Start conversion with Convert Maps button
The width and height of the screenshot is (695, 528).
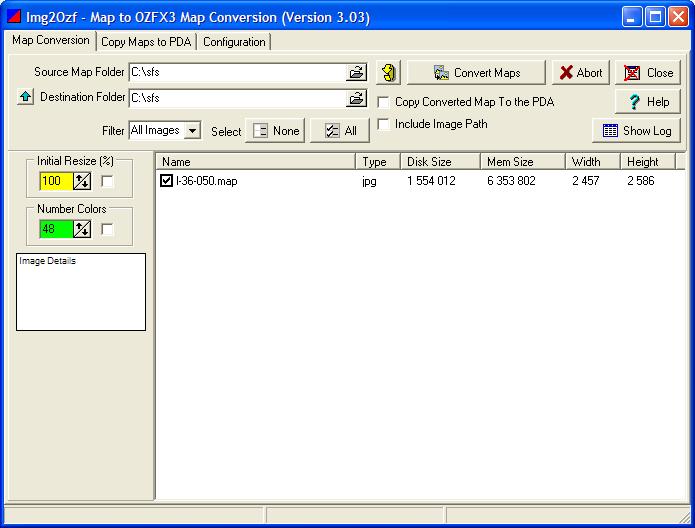coord(477,73)
